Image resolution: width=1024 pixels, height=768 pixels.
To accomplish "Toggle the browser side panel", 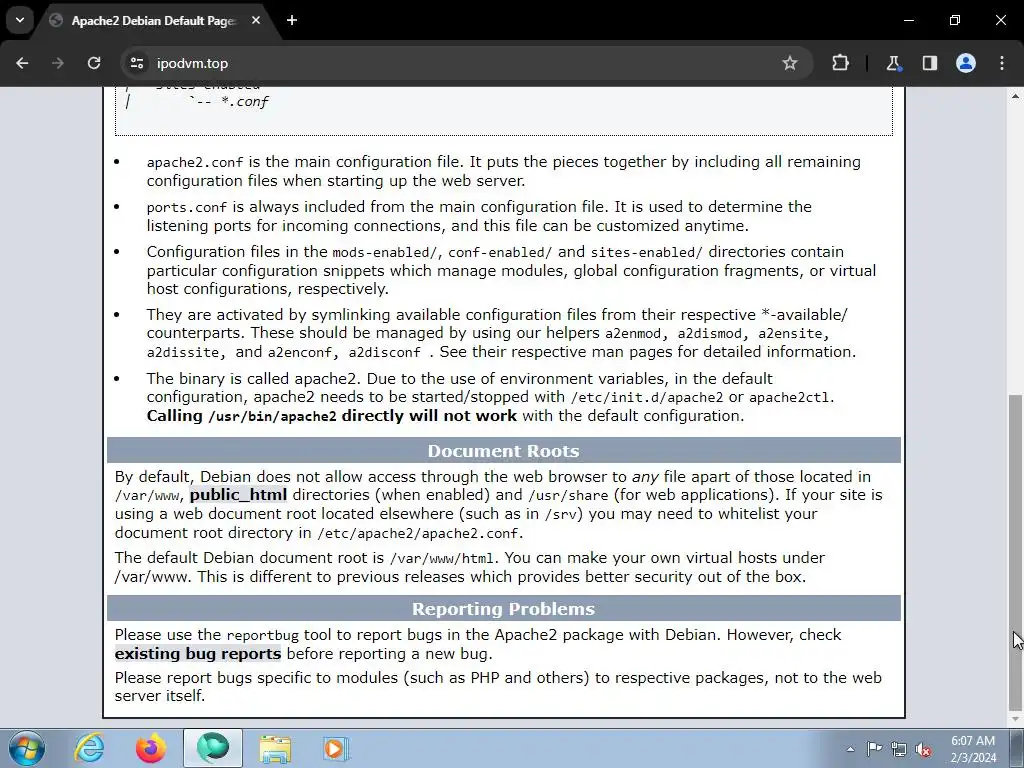I will coord(929,63).
